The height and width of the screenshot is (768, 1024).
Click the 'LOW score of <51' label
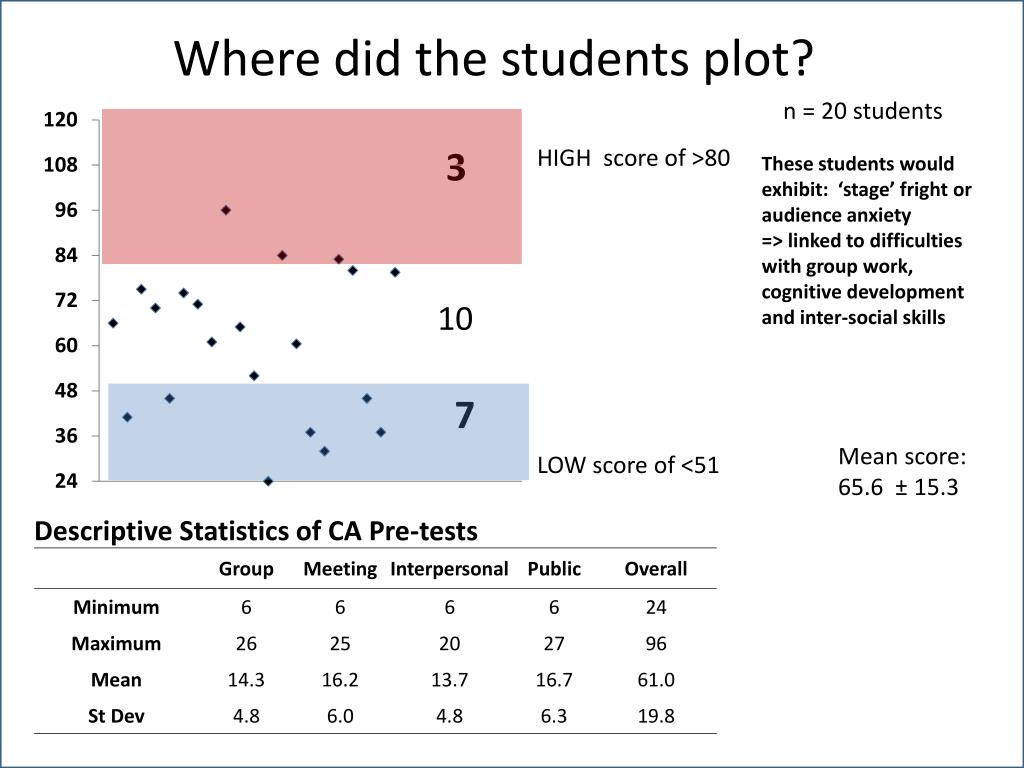click(x=628, y=465)
